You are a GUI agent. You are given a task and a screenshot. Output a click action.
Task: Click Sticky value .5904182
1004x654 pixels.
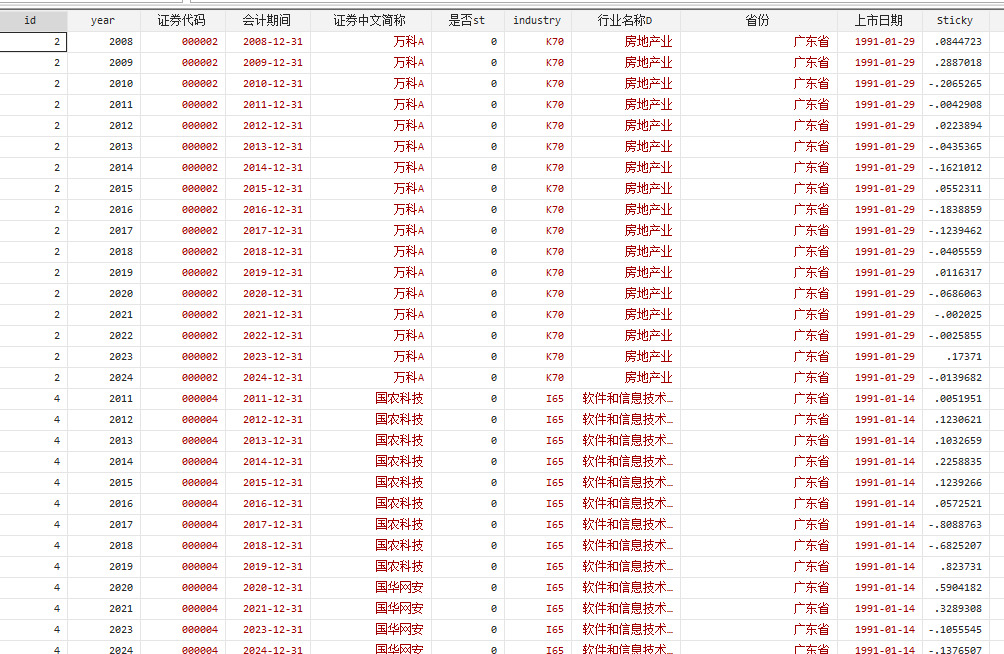[x=958, y=588]
